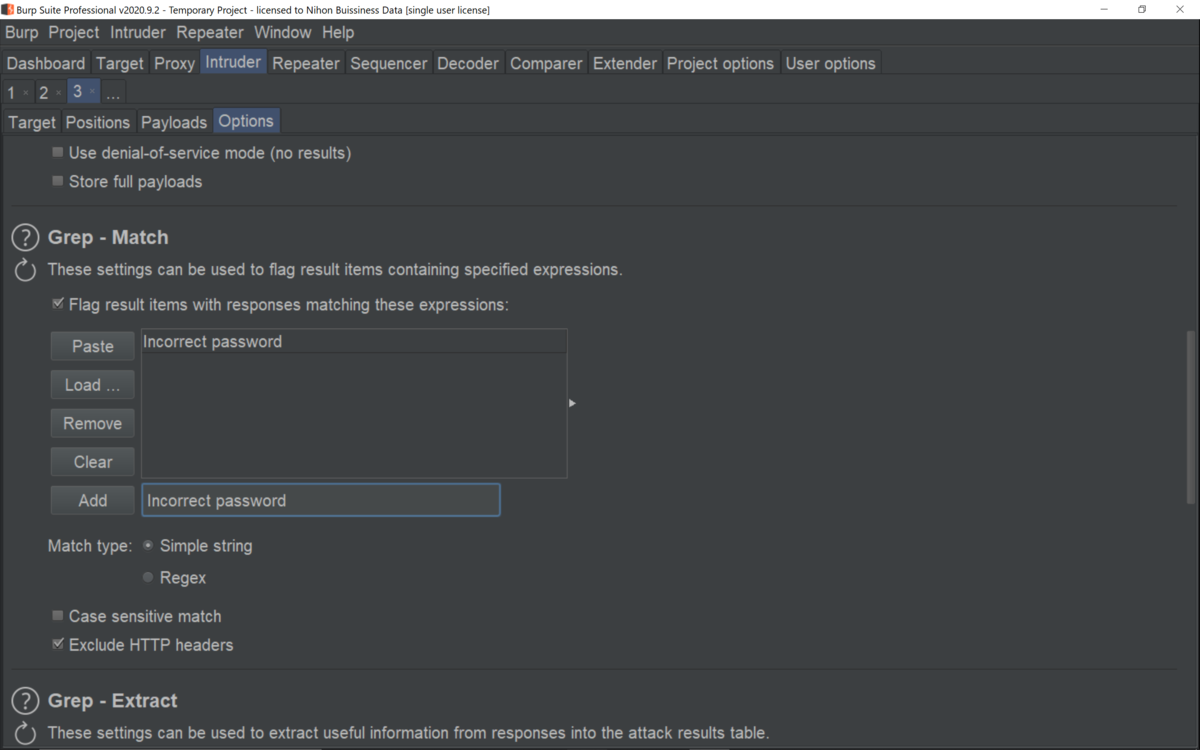This screenshot has height=750, width=1200.
Task: Minimize the Burp Suite window
Action: [1104, 9]
